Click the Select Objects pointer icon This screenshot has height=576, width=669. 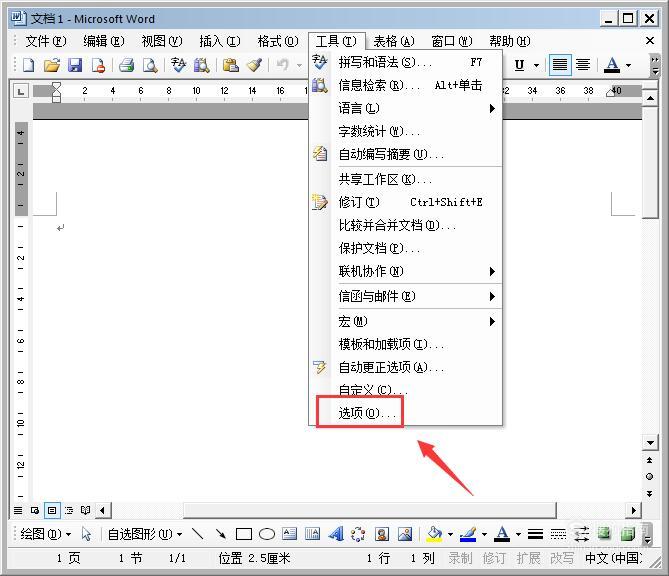(86, 534)
